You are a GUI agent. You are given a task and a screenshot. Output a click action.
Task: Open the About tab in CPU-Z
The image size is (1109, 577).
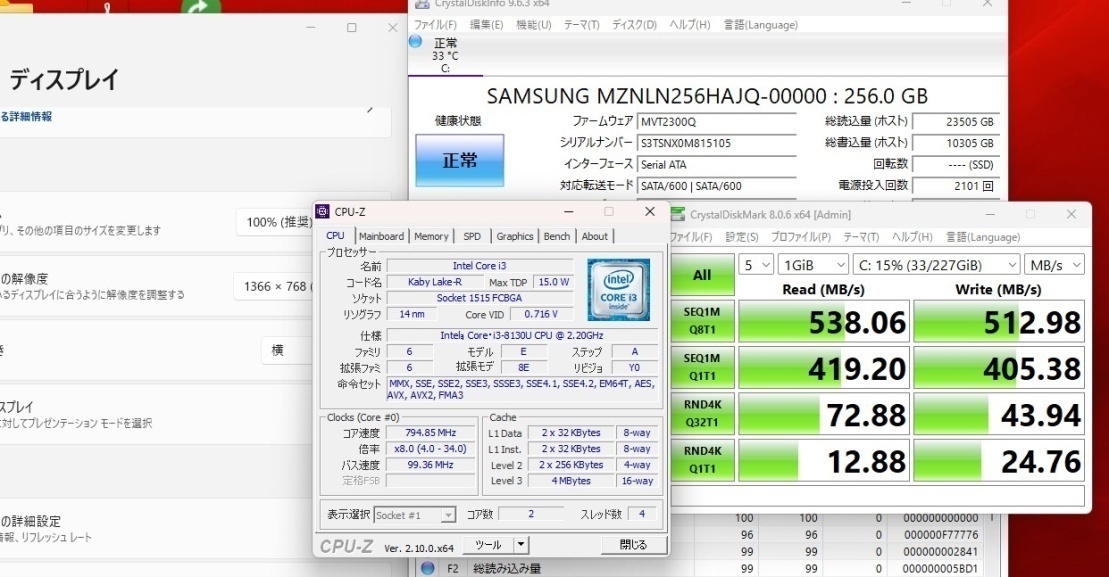click(595, 236)
